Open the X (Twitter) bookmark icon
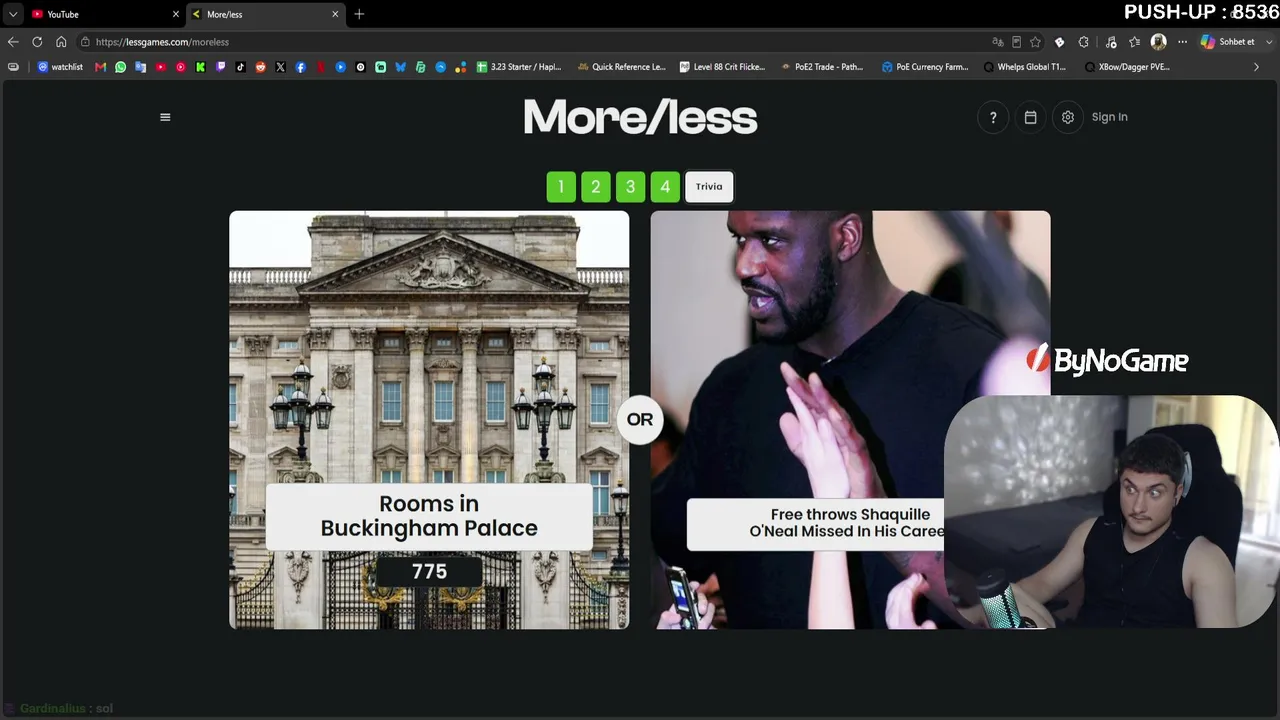This screenshot has width=1280, height=720. pyautogui.click(x=281, y=67)
